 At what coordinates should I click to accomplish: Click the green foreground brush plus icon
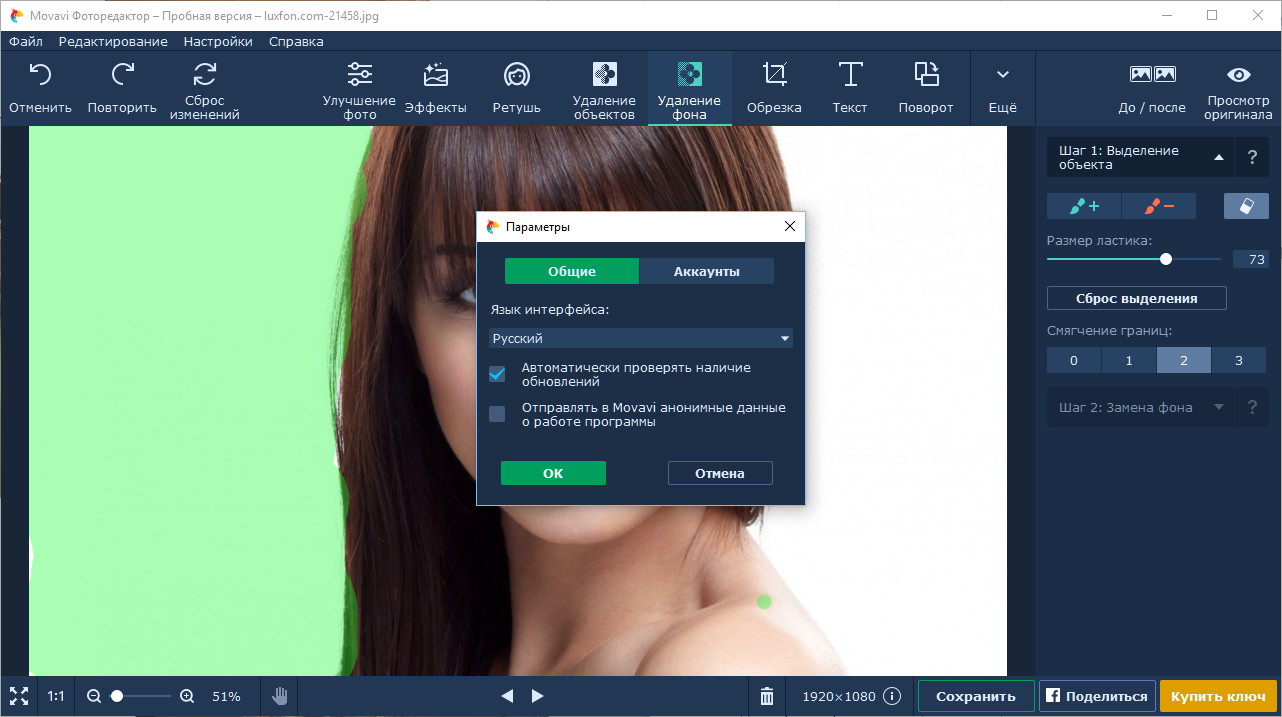point(1084,206)
